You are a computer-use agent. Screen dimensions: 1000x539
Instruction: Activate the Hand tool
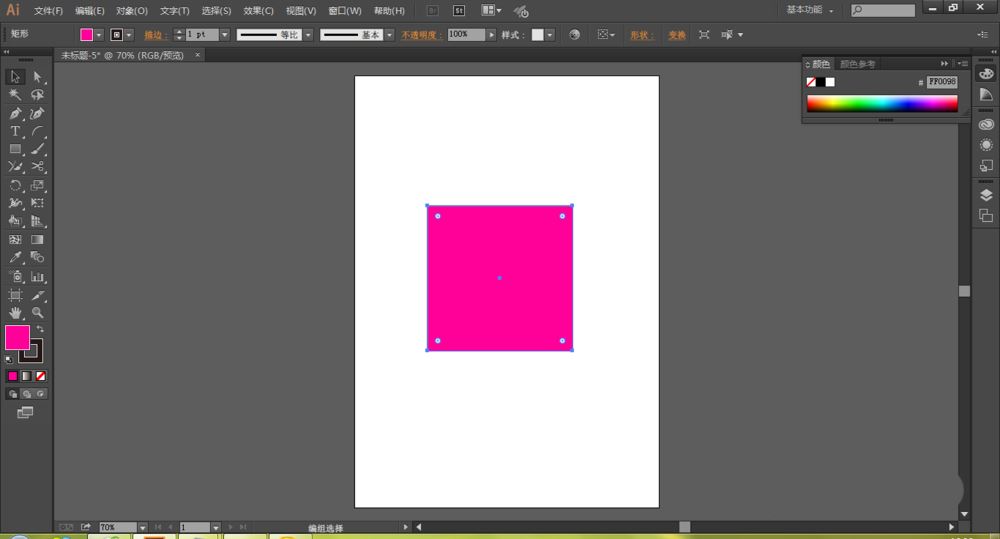tap(15, 313)
